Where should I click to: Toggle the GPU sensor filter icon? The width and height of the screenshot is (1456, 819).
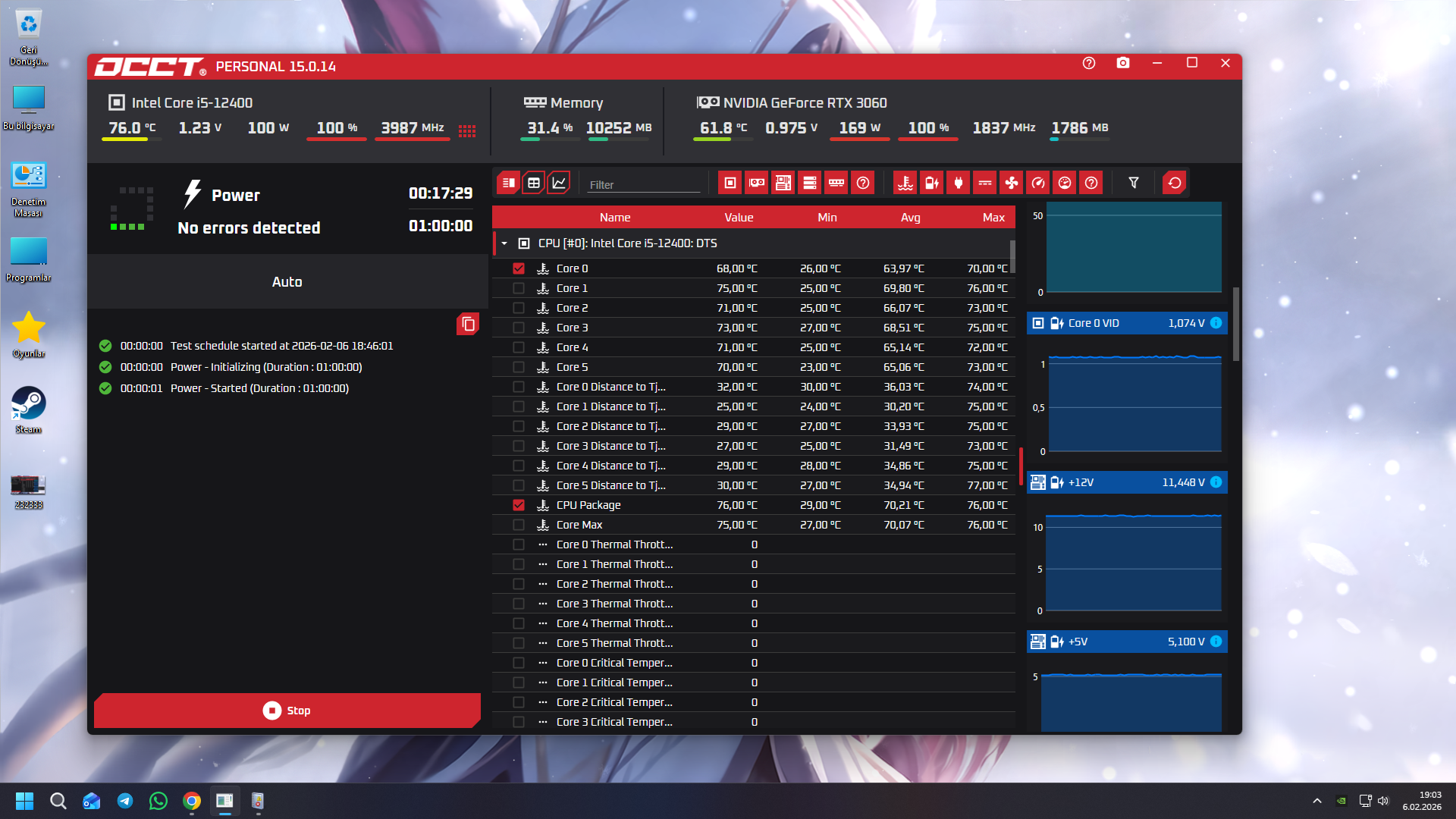pos(756,183)
